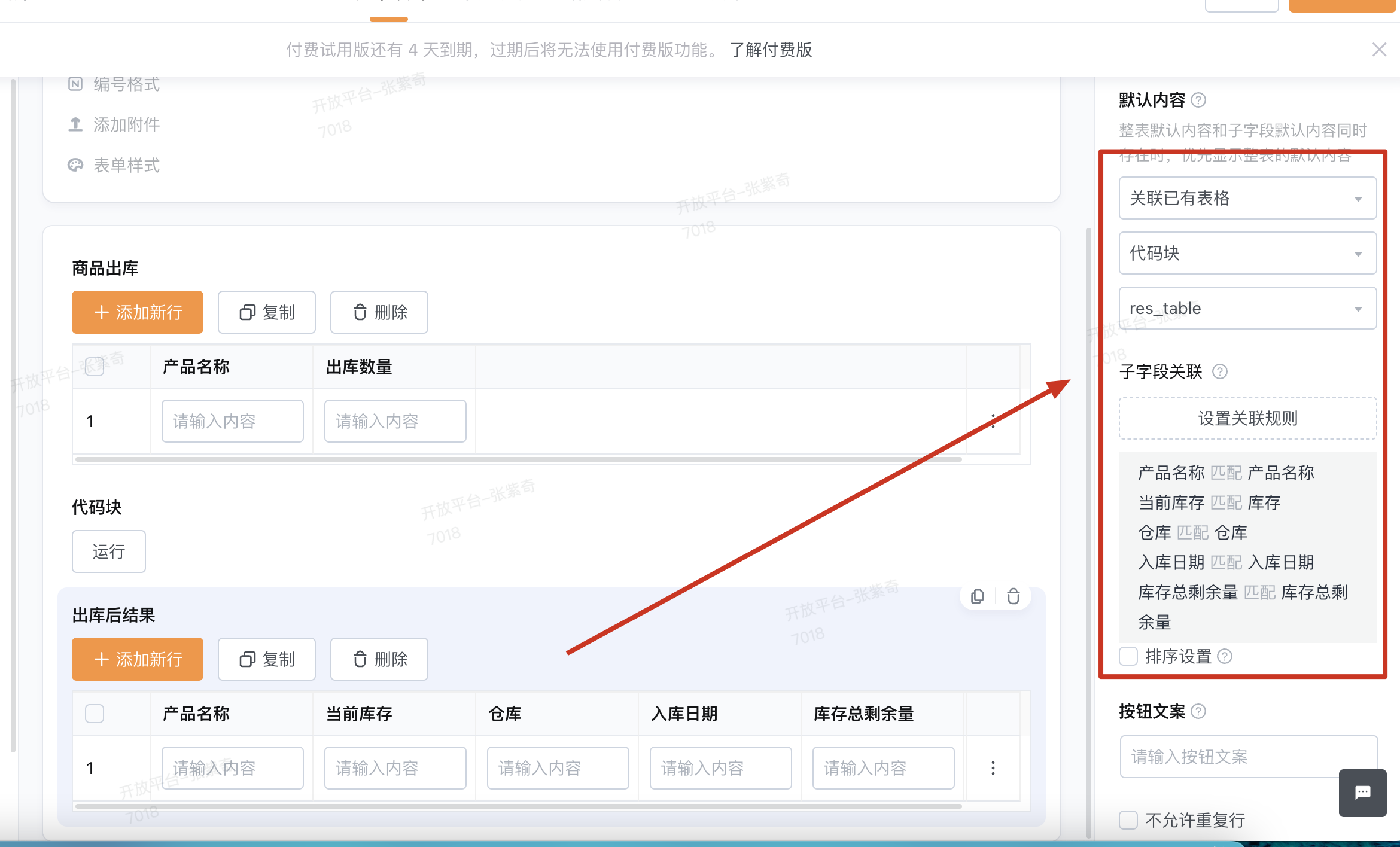This screenshot has height=847, width=1400.
Task: Click 复制 button in 商品出库 section
Action: (x=267, y=312)
